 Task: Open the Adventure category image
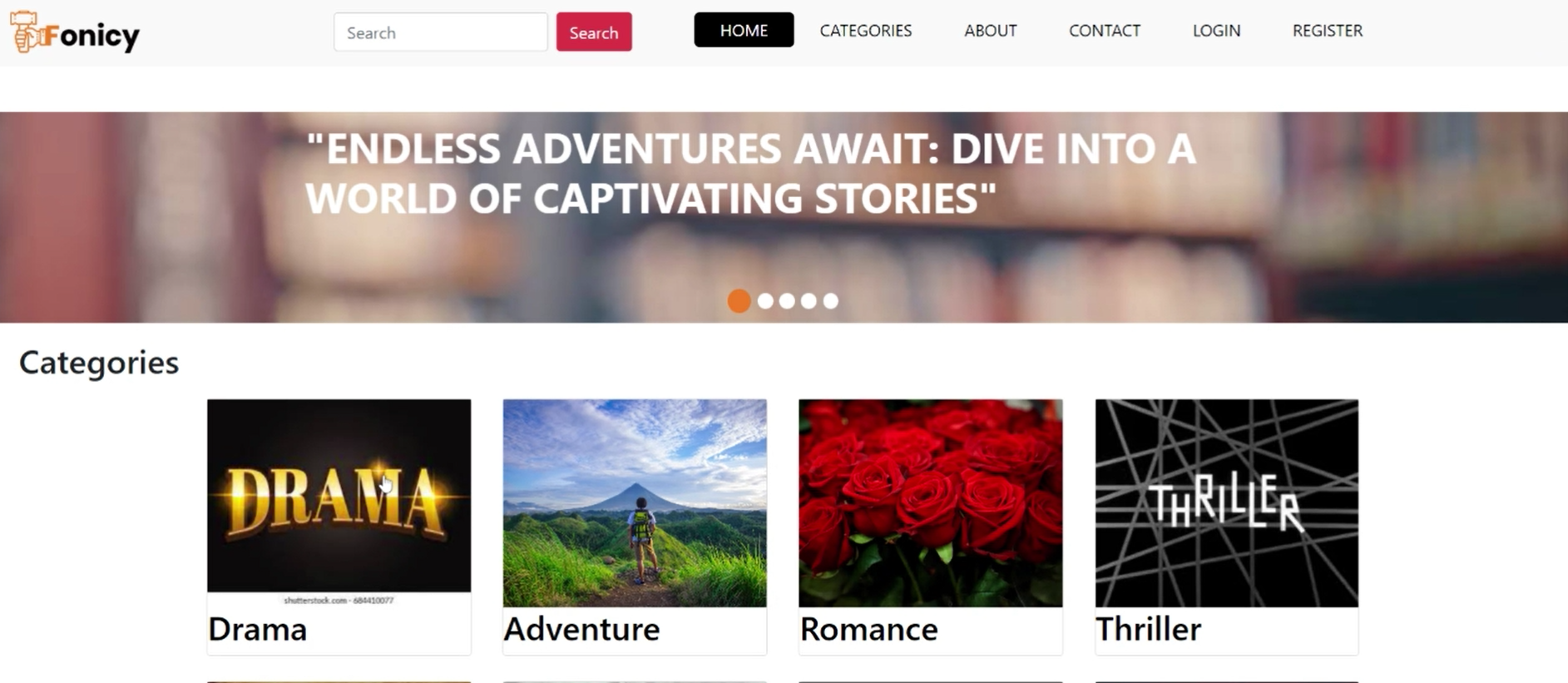(635, 502)
